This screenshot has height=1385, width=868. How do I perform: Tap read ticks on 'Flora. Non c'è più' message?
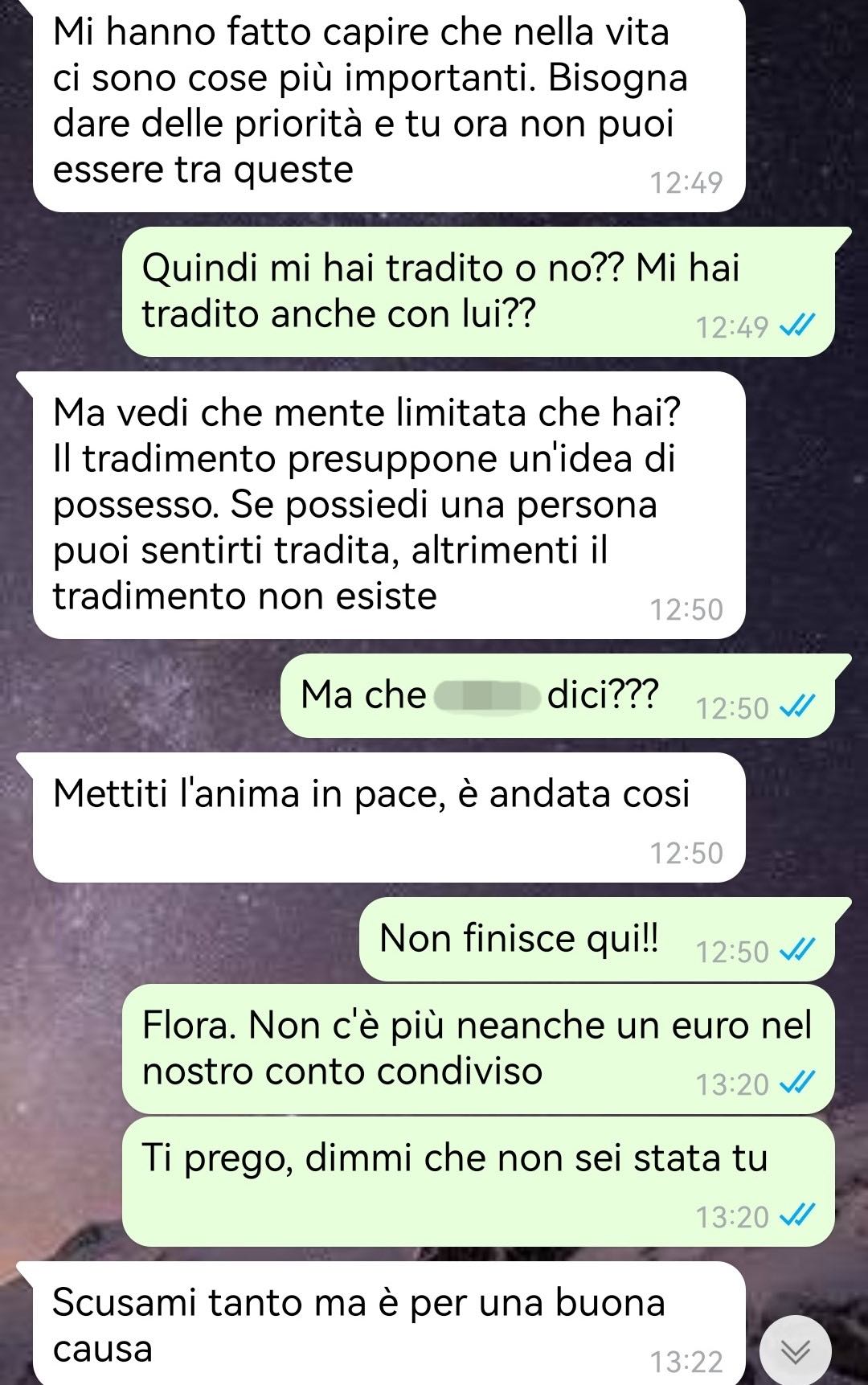(798, 1083)
